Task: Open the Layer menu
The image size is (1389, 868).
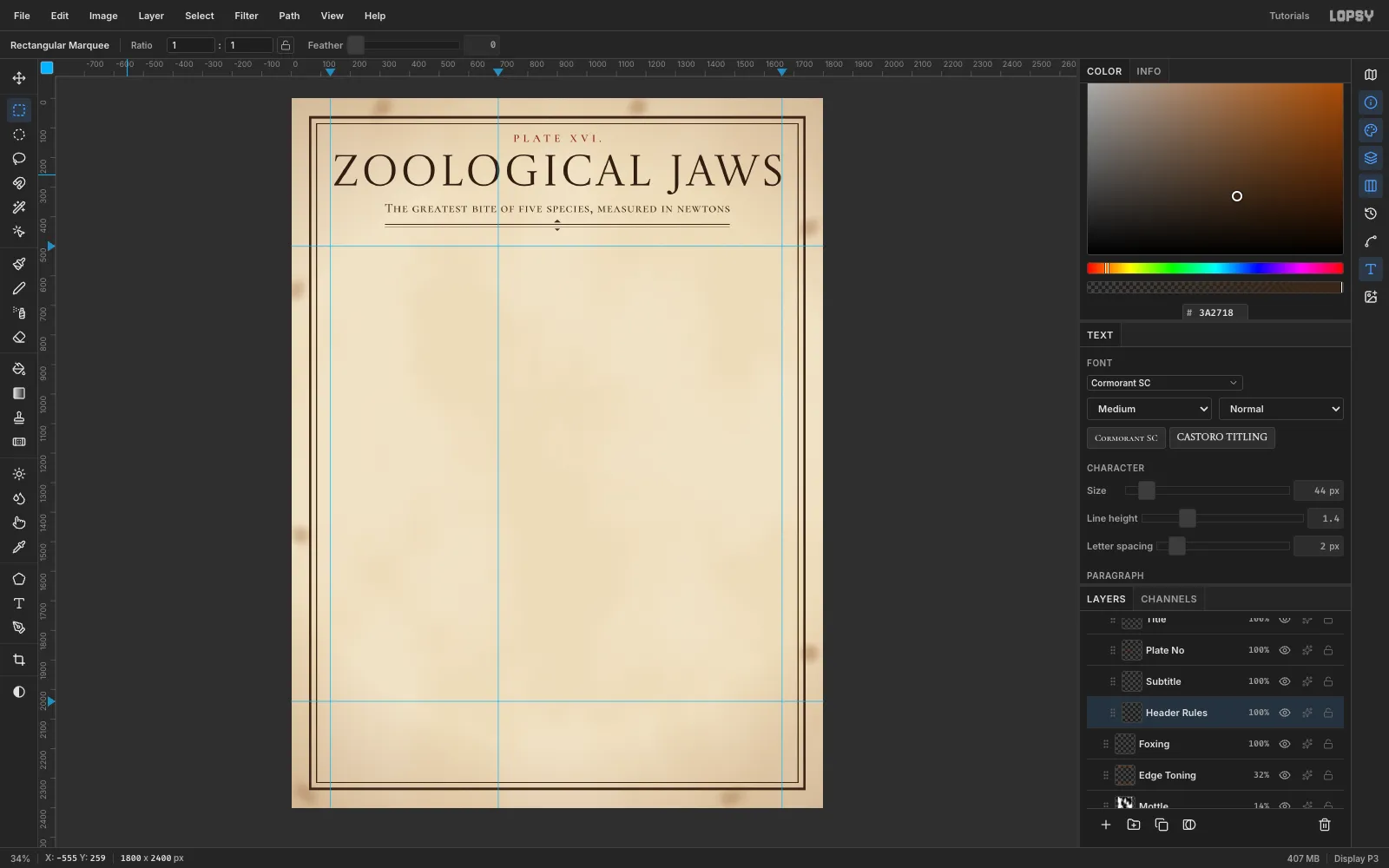Action: 151,16
